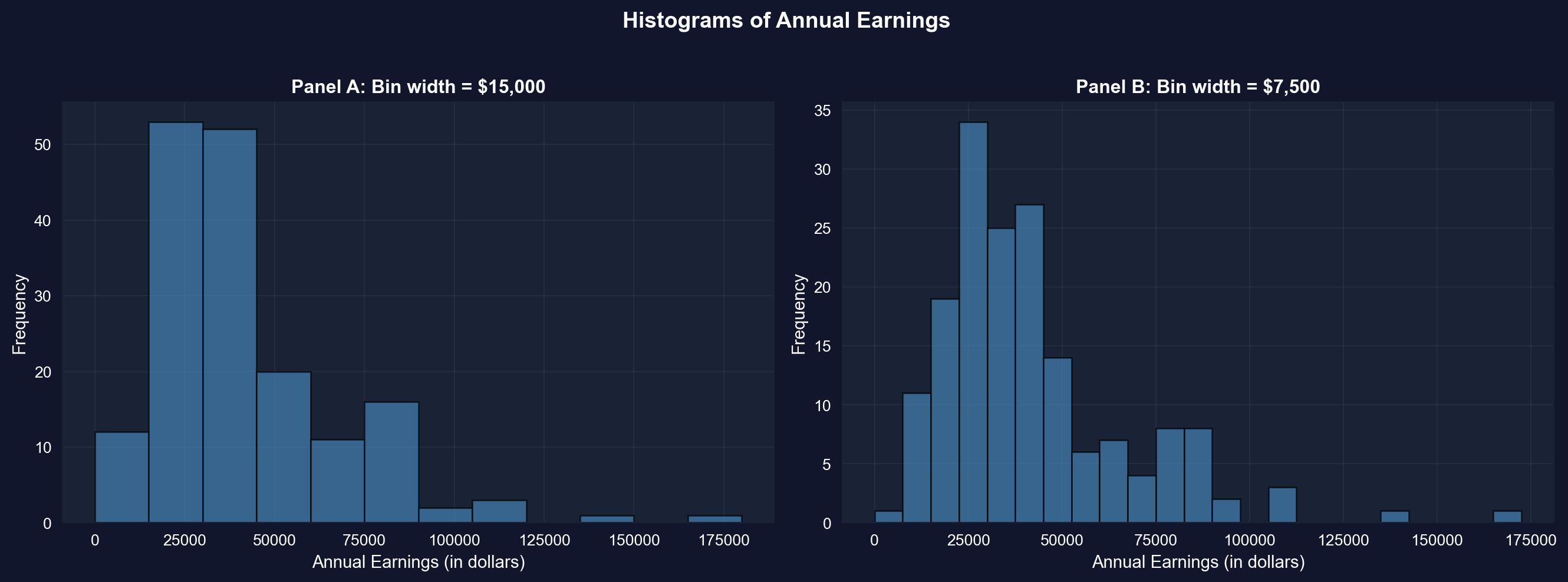Click the 50 tick label on Panel A's y-axis
Image resolution: width=1568 pixels, height=582 pixels.
pos(42,145)
